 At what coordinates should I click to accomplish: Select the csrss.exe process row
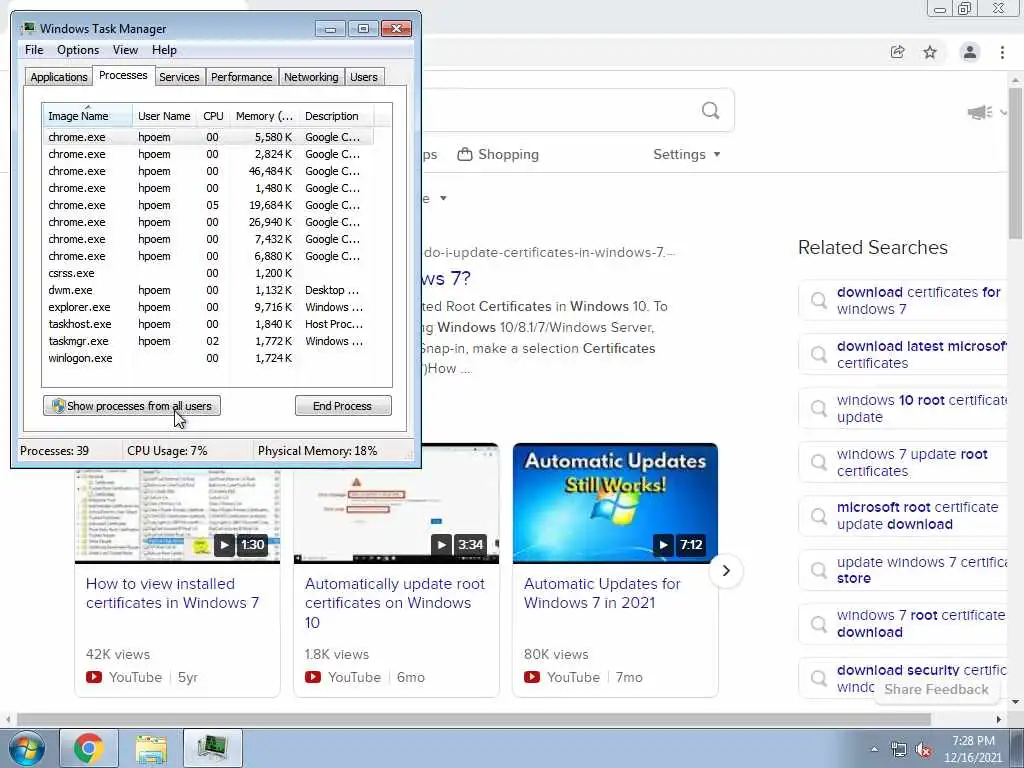click(x=209, y=273)
